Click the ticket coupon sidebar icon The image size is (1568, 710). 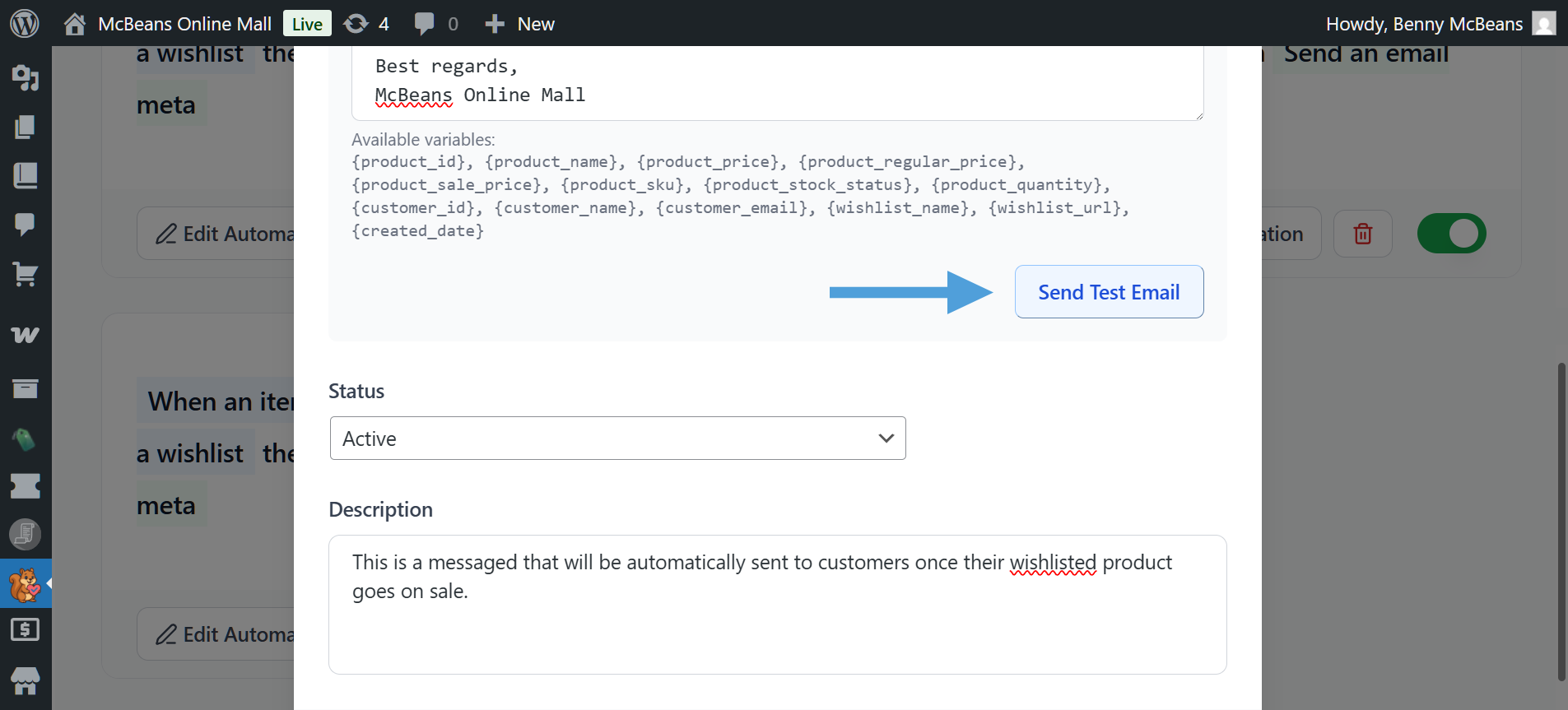(x=25, y=486)
